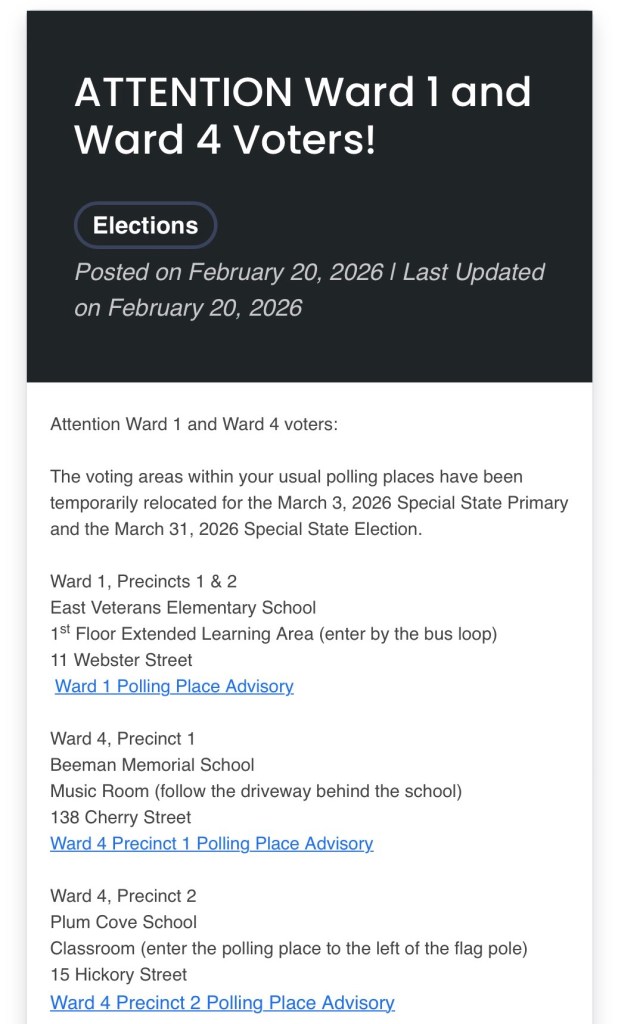This screenshot has height=1024, width=618.
Task: Select the "Ward 1, Precincts 1 & 2" text
Action: [143, 581]
